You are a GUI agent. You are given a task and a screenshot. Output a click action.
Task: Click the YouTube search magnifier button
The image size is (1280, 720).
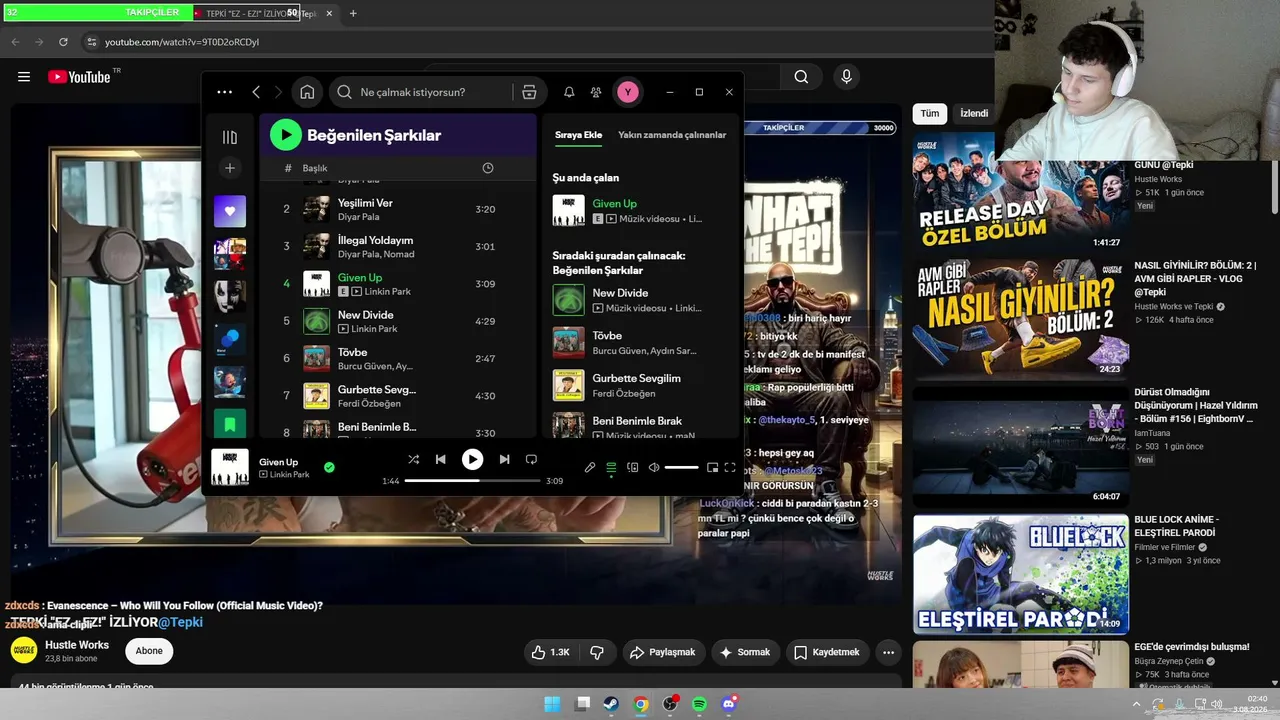801,77
